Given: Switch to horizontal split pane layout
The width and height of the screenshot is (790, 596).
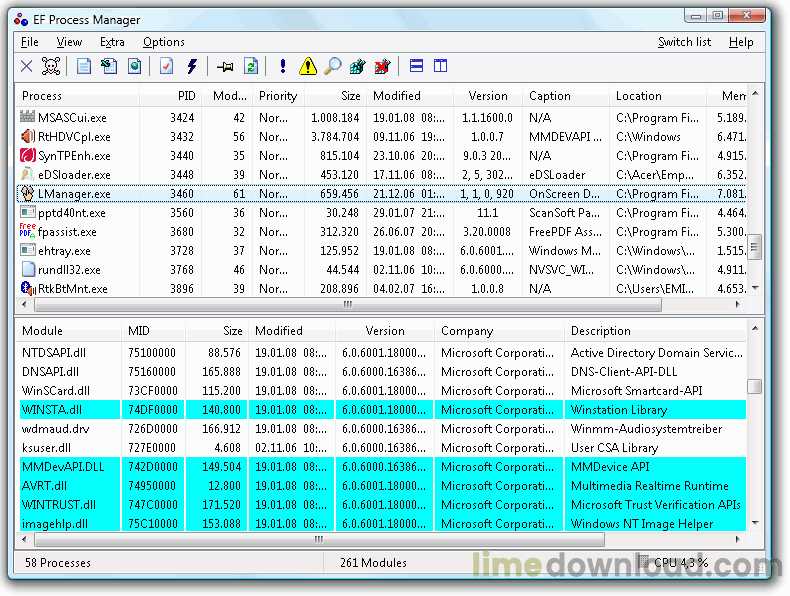Looking at the screenshot, I should coord(417,67).
